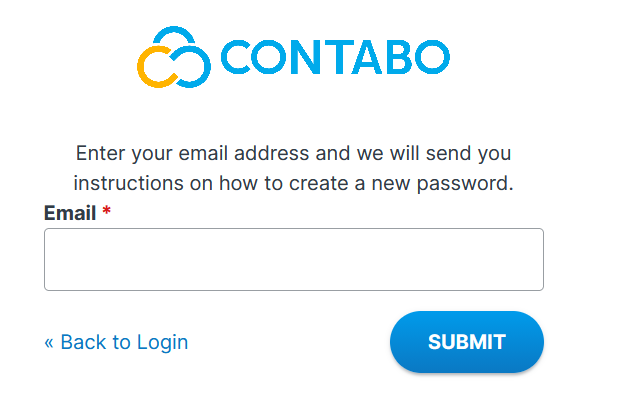Click the Email field label
The height and width of the screenshot is (405, 623).
[x=70, y=213]
